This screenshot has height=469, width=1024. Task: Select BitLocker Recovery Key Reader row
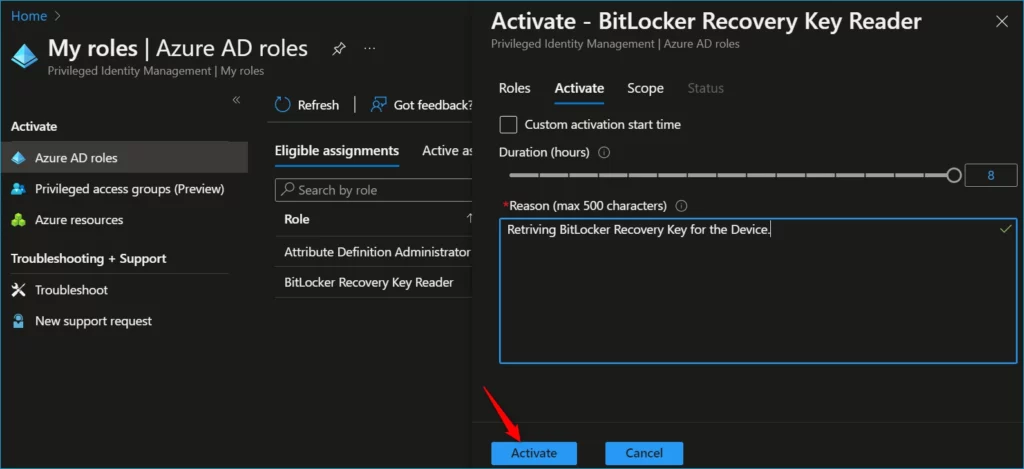click(x=373, y=283)
